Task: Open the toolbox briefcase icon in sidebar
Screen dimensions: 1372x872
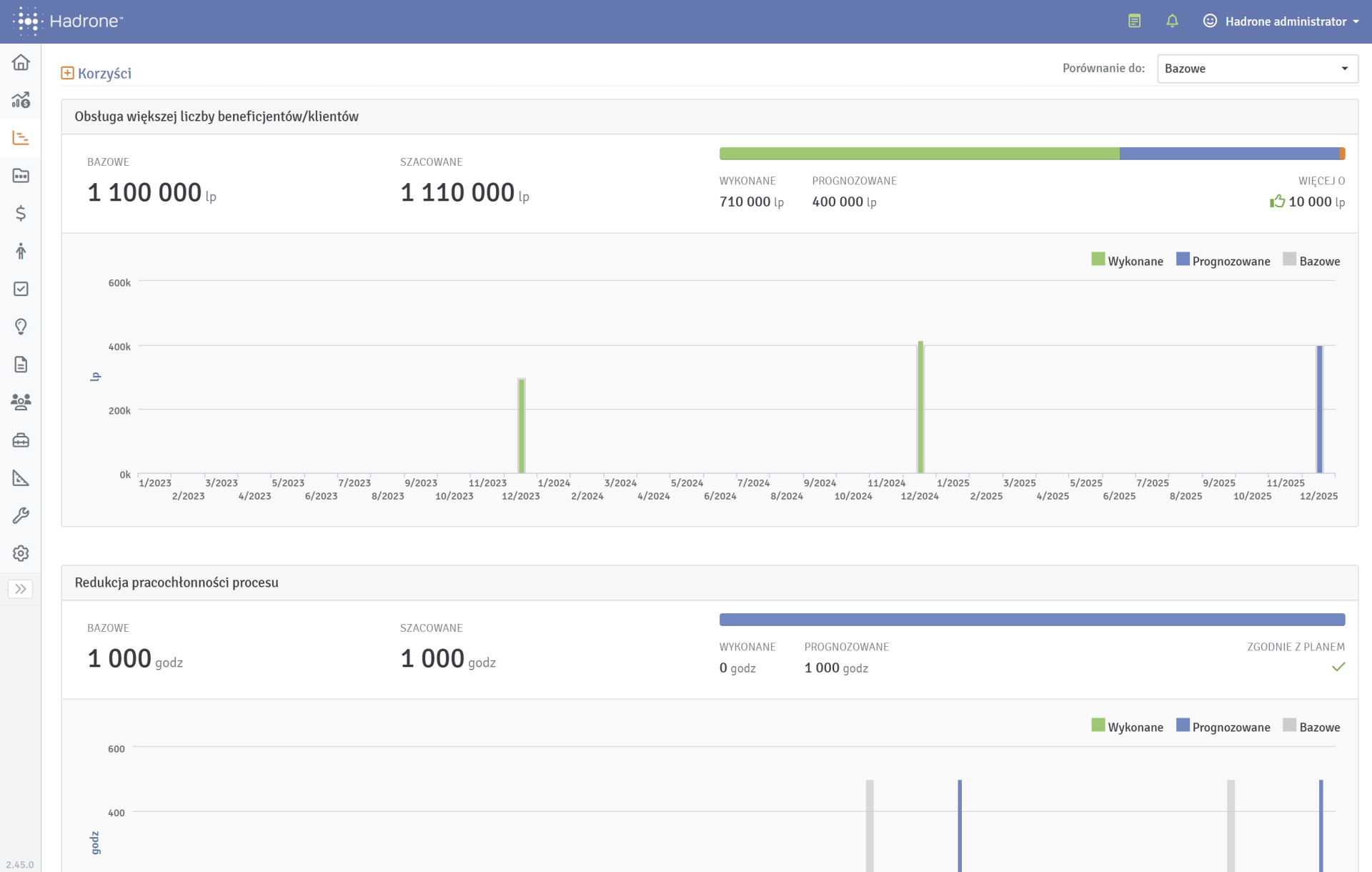Action: (x=21, y=440)
